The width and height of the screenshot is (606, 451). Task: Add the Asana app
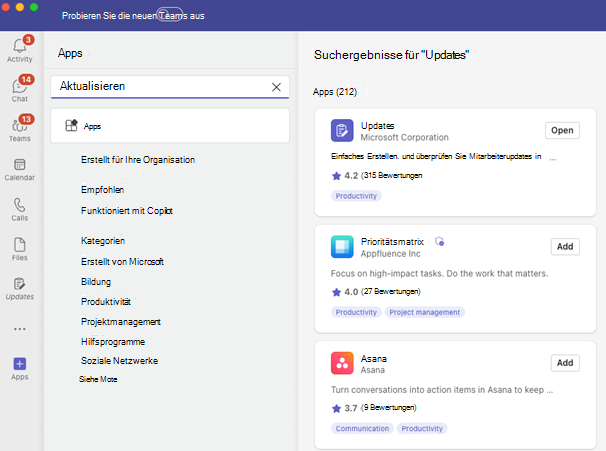click(x=565, y=363)
